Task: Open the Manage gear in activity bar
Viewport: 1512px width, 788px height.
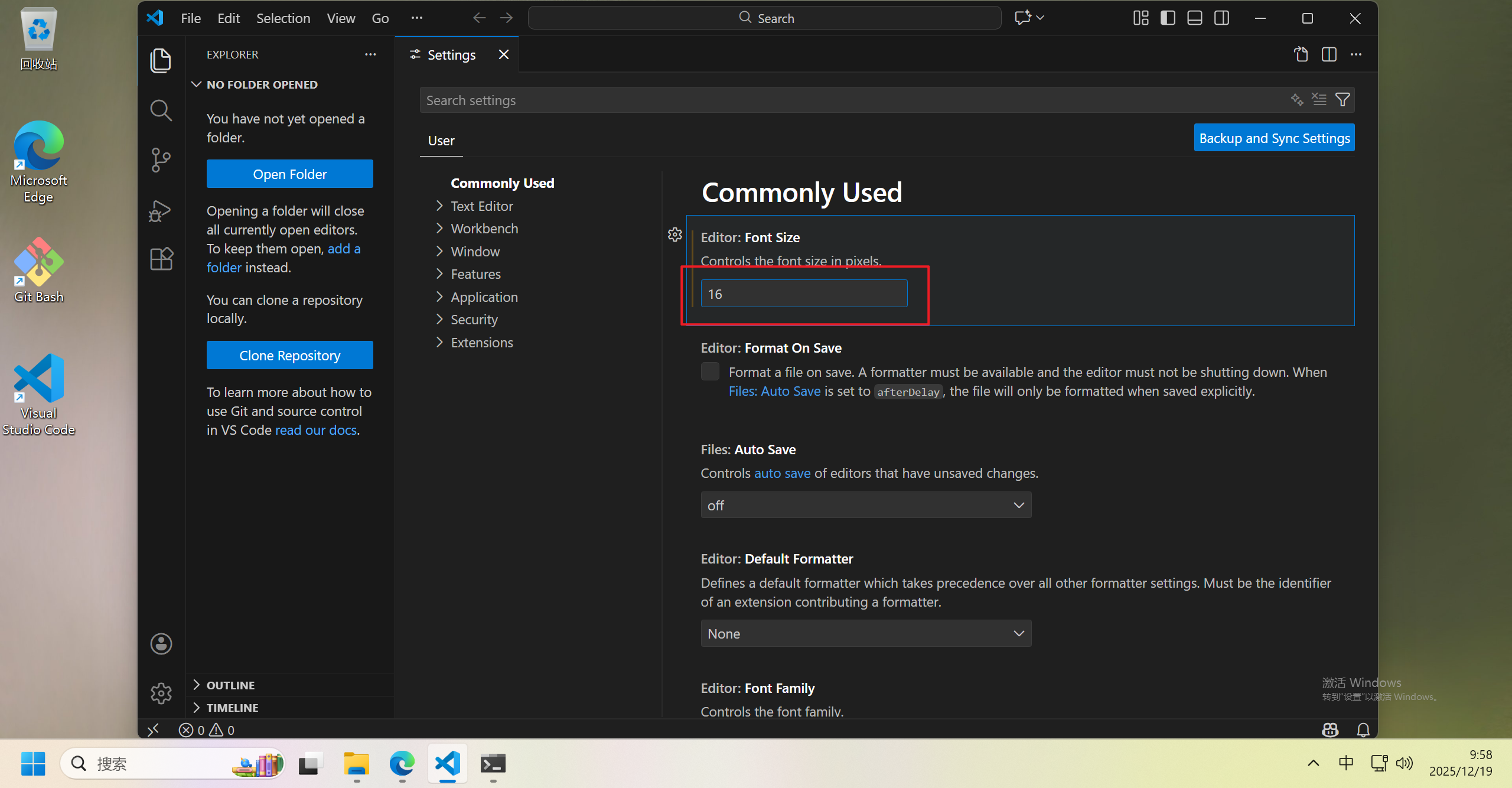Action: click(161, 693)
